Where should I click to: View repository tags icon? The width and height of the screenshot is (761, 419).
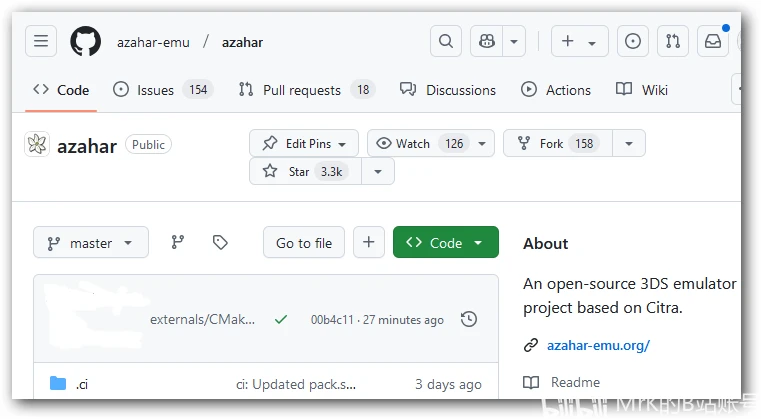221,242
